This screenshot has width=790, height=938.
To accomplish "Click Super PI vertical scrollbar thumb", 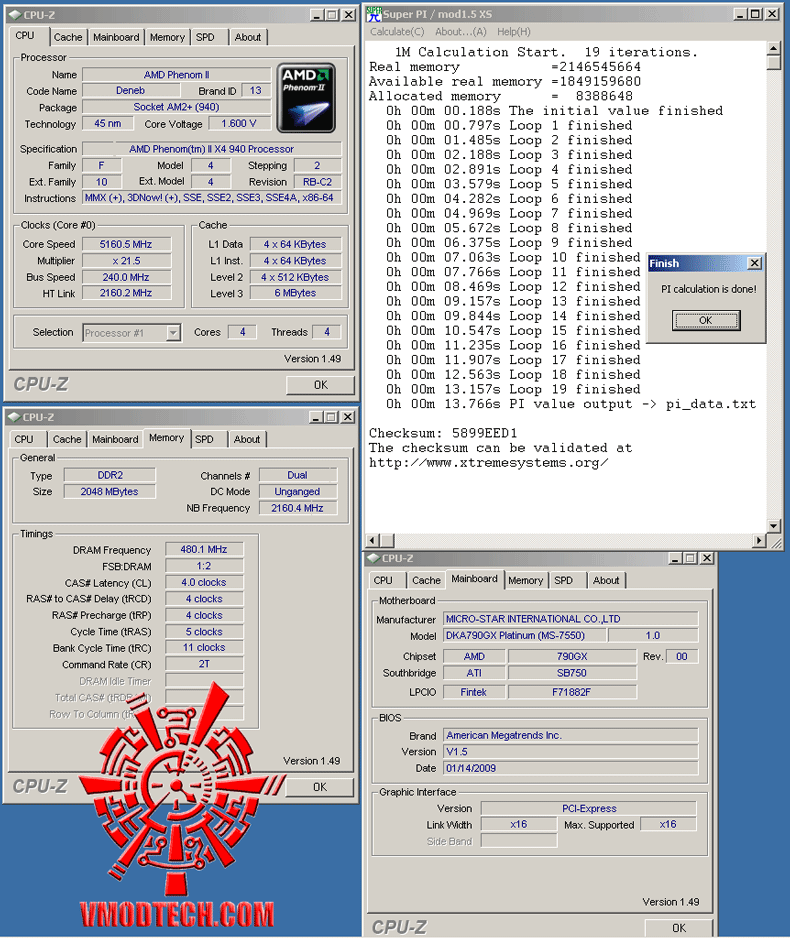I will point(773,62).
